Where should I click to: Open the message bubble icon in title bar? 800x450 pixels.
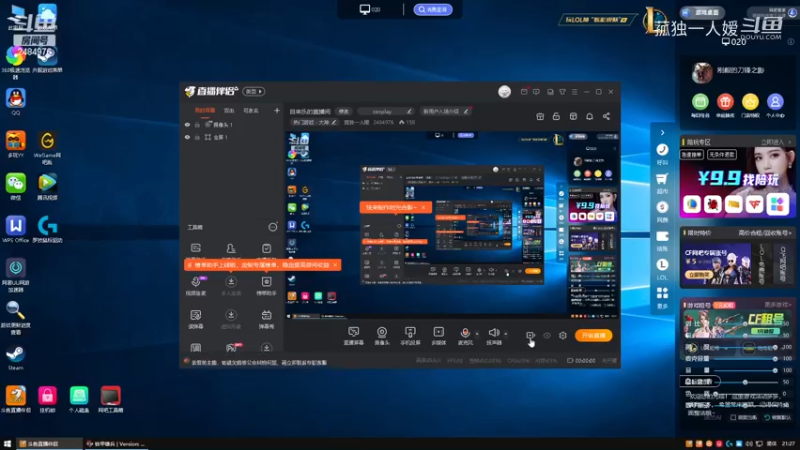(536, 92)
